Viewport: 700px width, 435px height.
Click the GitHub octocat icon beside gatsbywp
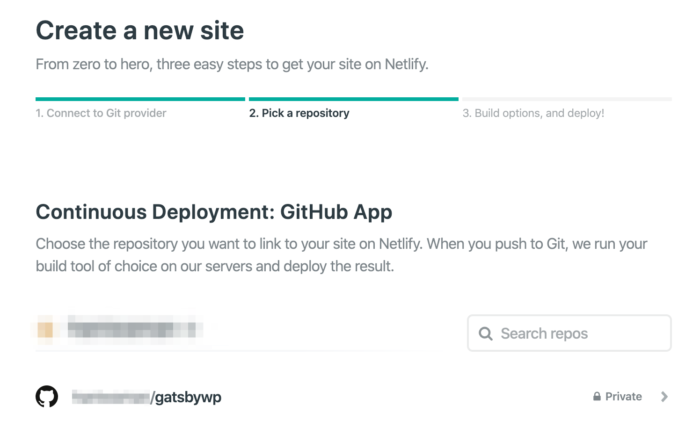(x=47, y=397)
